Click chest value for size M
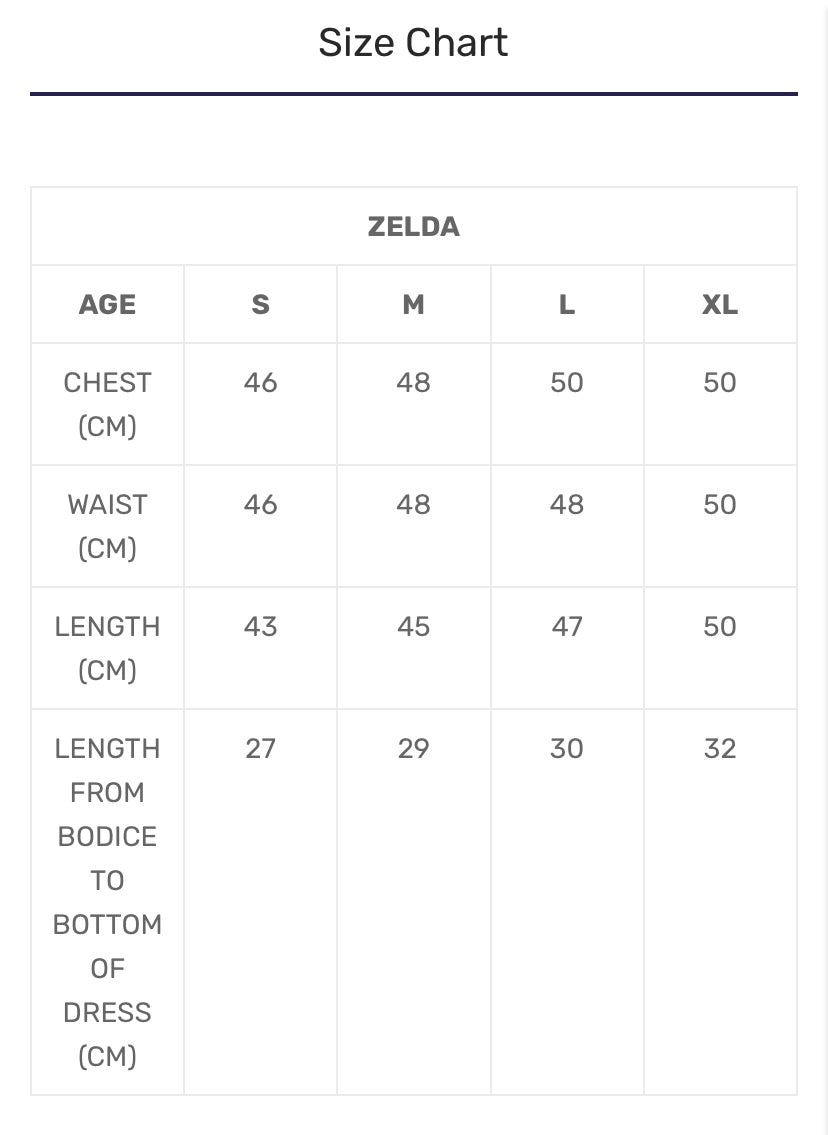828x1135 pixels. (x=413, y=383)
